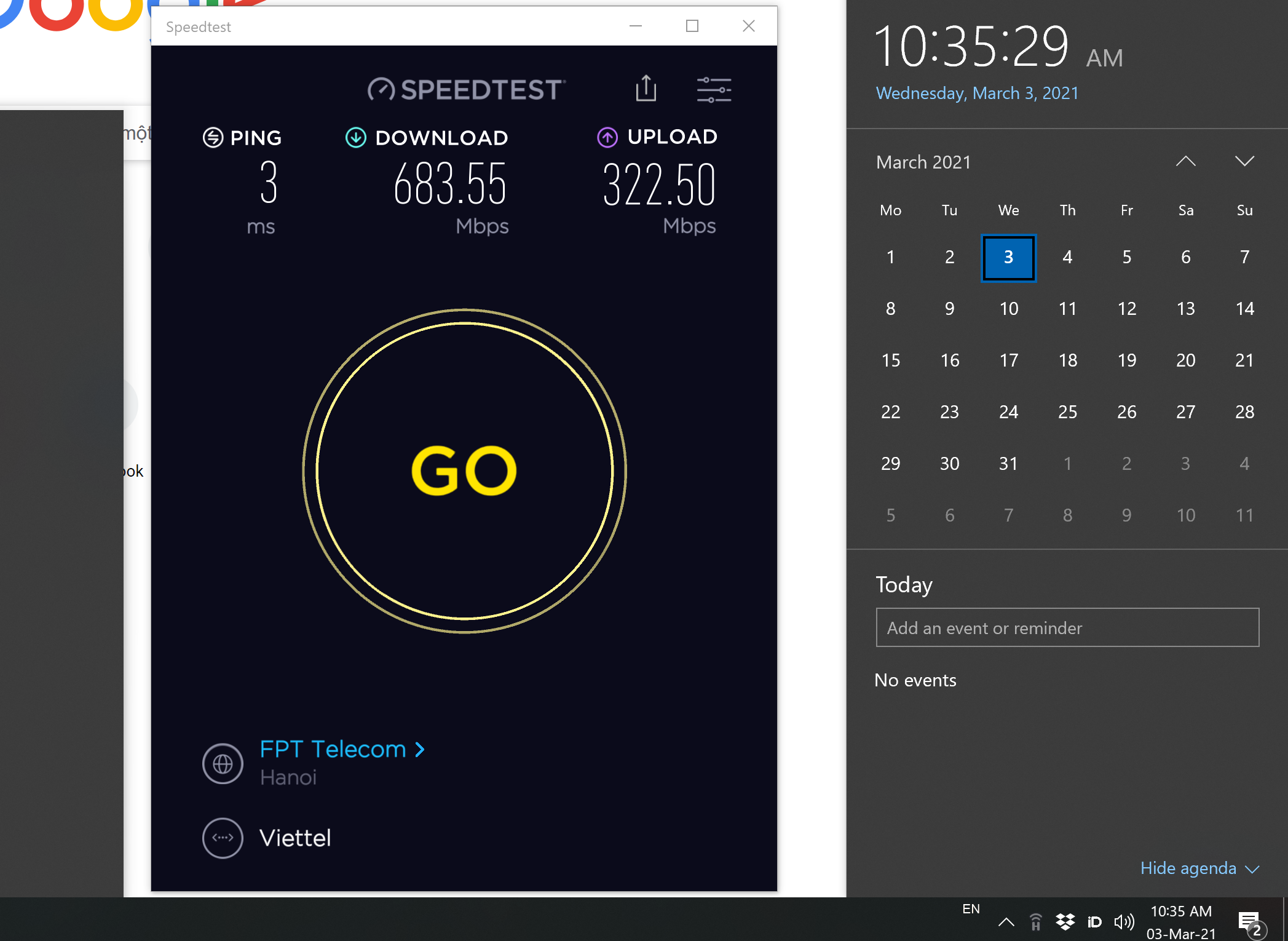Select March 14 in the calendar
This screenshot has width=1288, height=941.
(1245, 309)
